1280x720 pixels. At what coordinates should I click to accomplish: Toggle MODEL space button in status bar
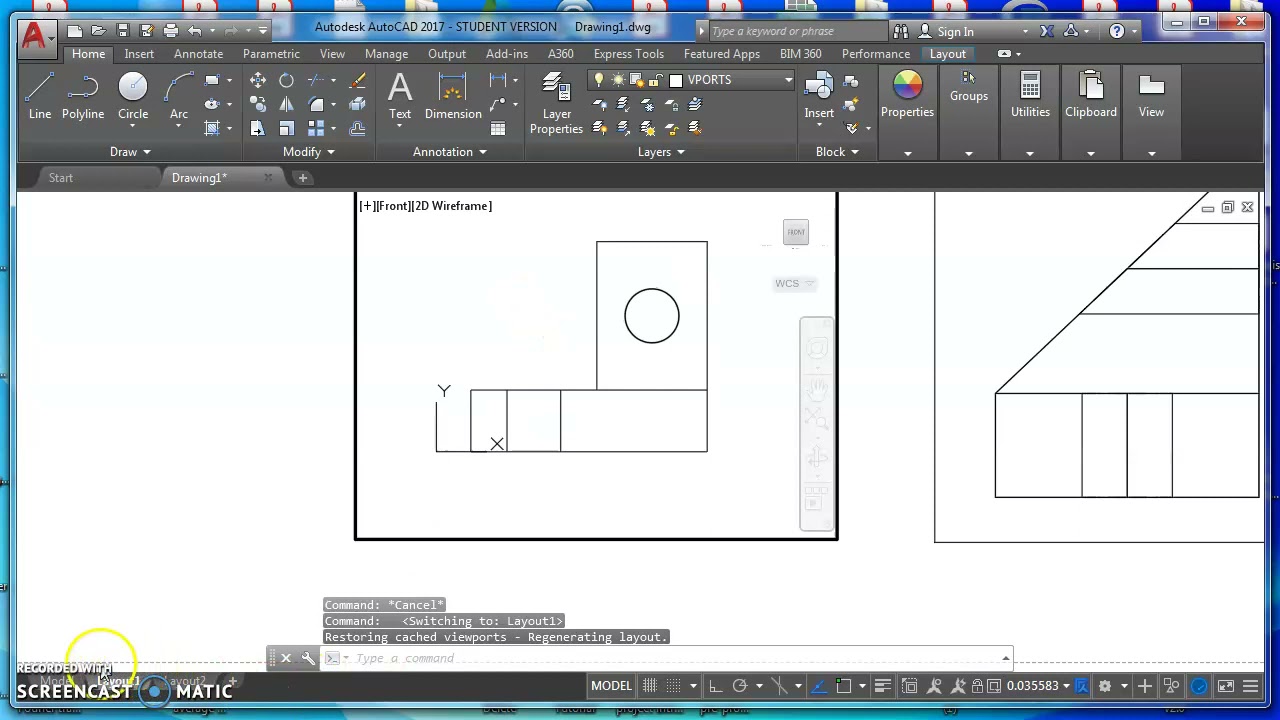pyautogui.click(x=611, y=686)
